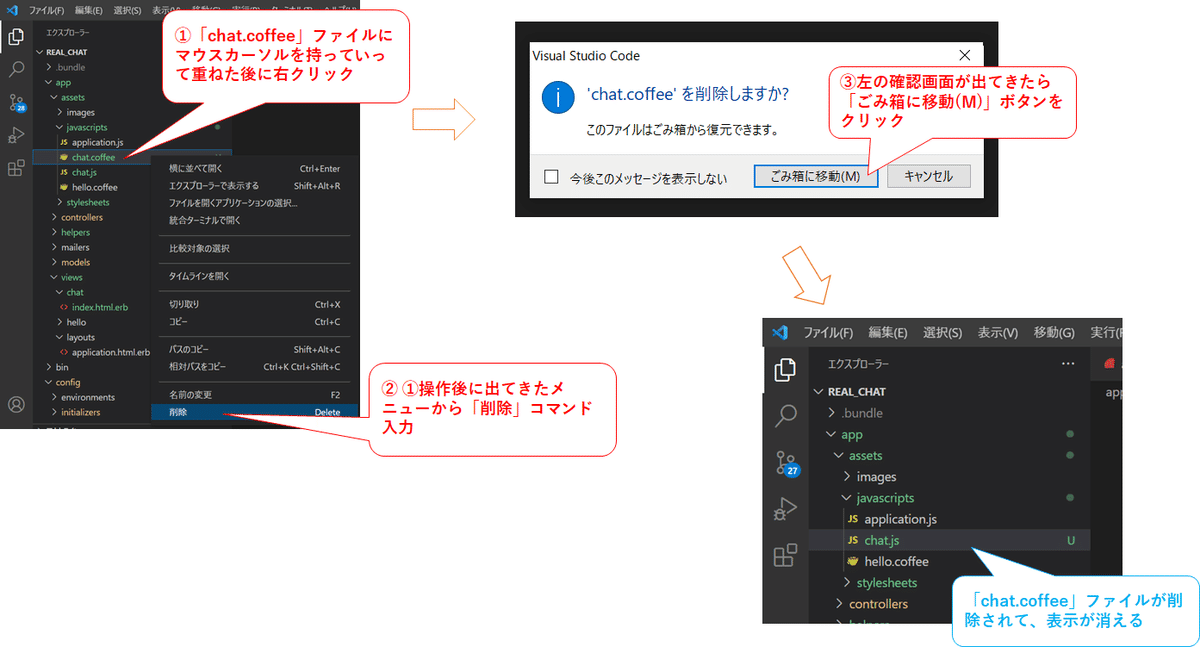
Task: Open Extensions icon in context-menu VS Code window
Action: click(15, 167)
